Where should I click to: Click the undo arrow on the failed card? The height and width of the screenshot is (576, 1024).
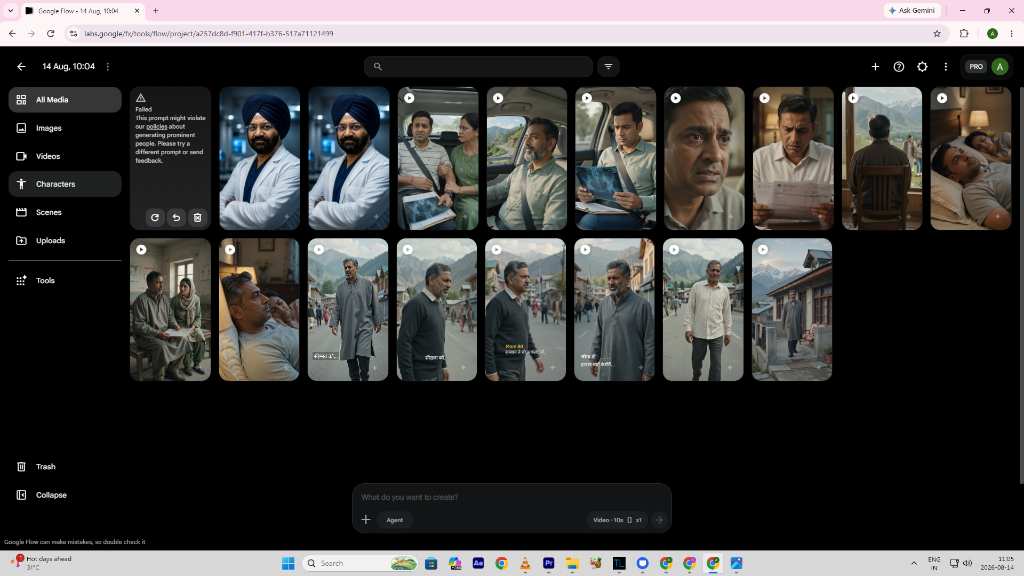point(176,217)
